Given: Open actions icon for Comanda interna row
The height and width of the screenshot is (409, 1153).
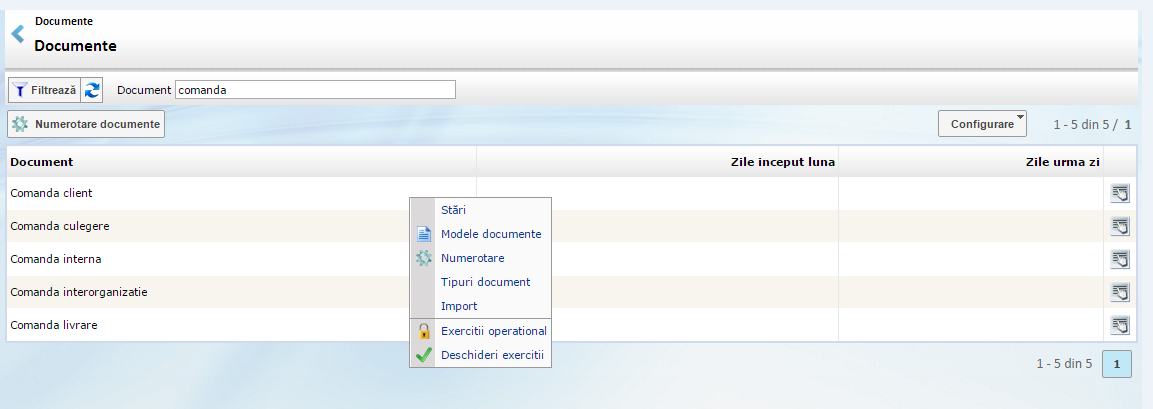Looking at the screenshot, I should coord(1120,259).
